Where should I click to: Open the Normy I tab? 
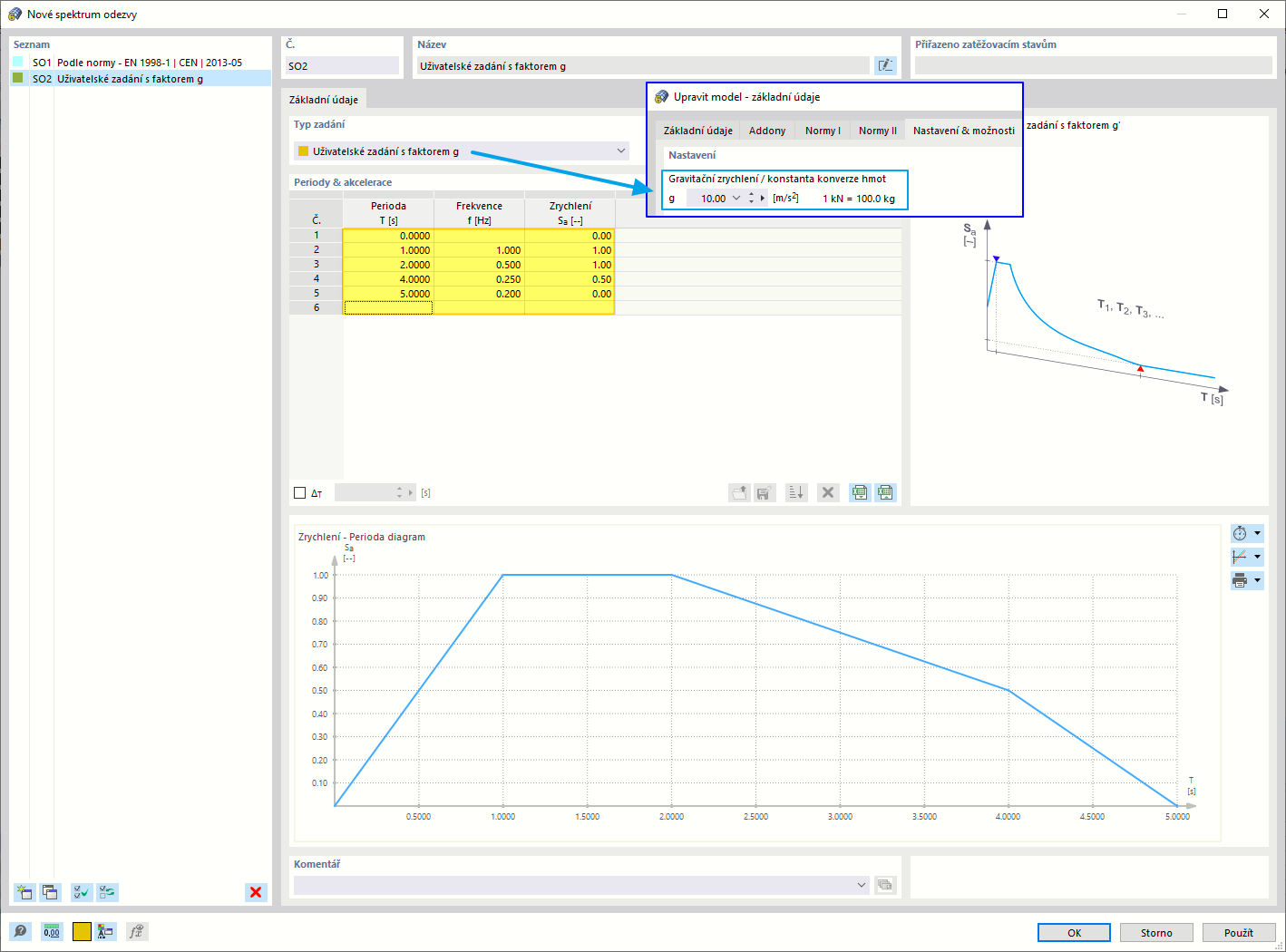tap(823, 131)
